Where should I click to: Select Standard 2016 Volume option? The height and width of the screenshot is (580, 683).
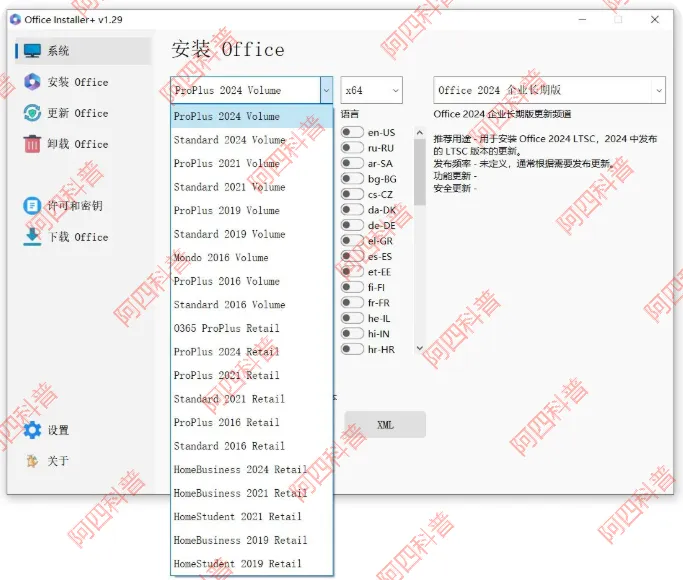pyautogui.click(x=252, y=304)
